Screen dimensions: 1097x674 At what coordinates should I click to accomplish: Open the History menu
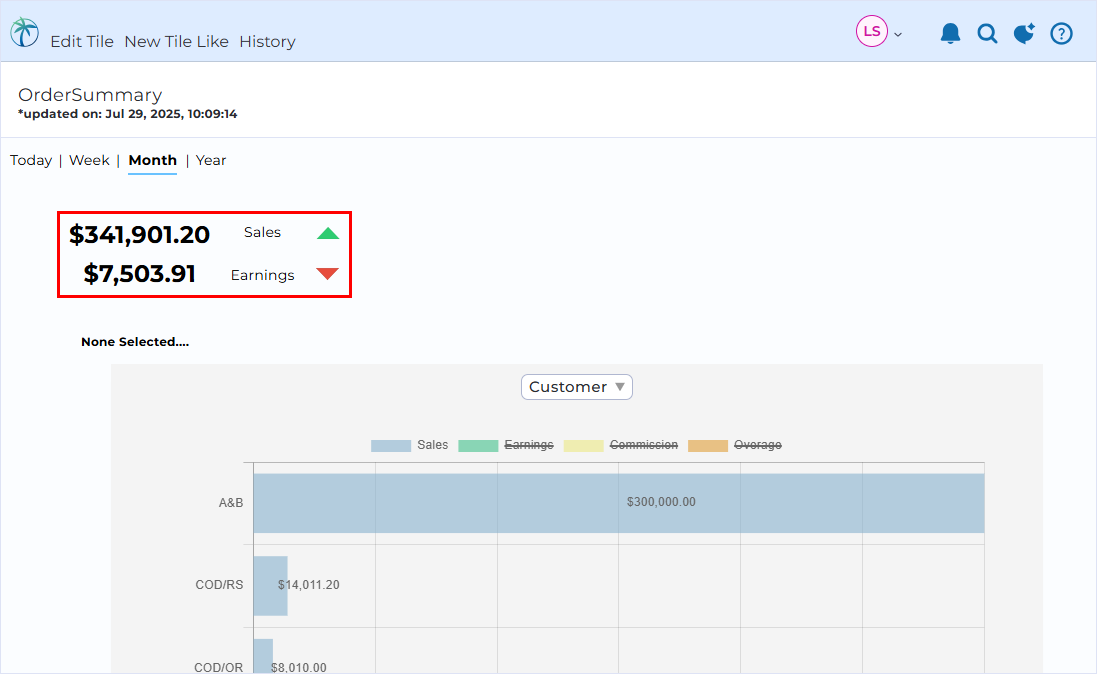pos(267,41)
